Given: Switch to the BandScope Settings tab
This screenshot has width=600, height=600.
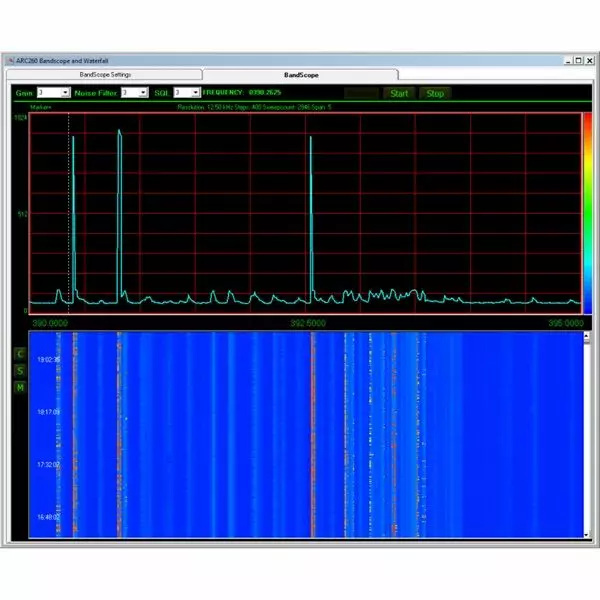Looking at the screenshot, I should pos(104,74).
